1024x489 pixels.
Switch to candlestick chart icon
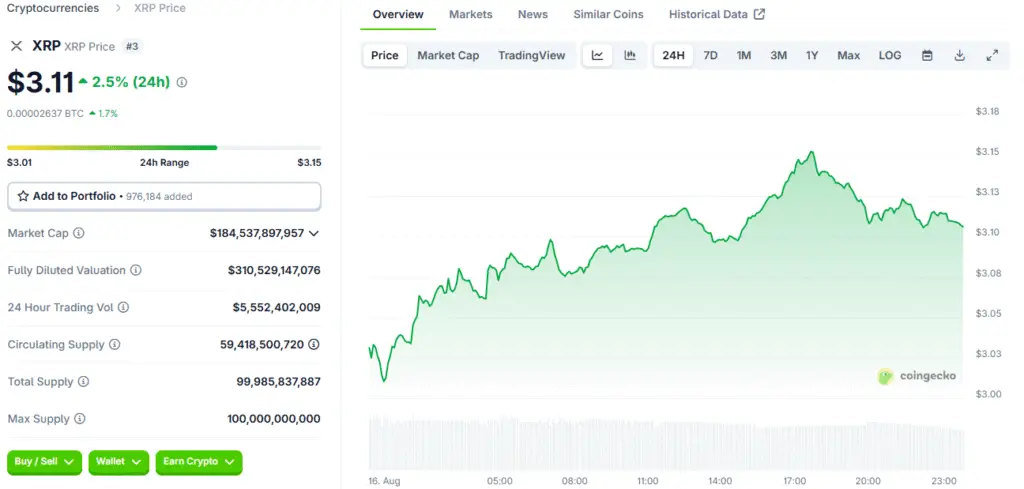[630, 55]
